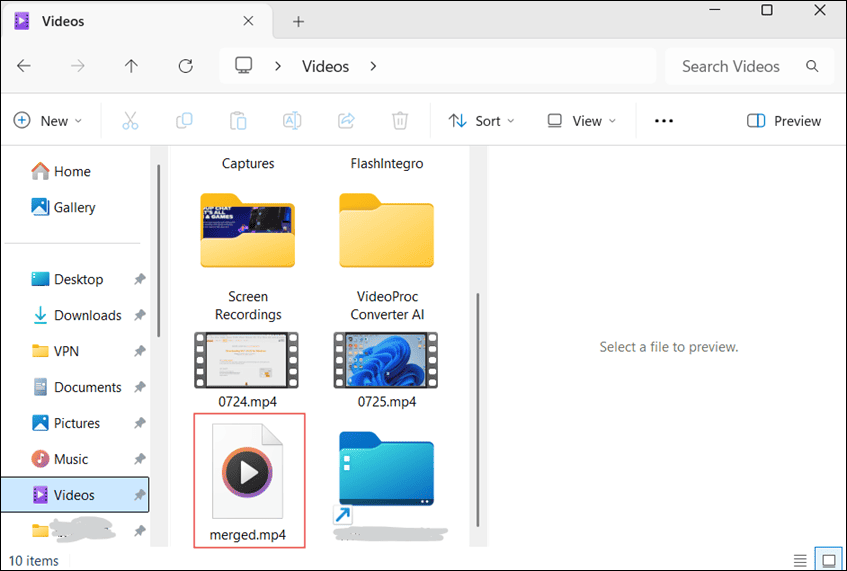847x571 pixels.
Task: Click the Cut scissors icon
Action: click(x=130, y=120)
